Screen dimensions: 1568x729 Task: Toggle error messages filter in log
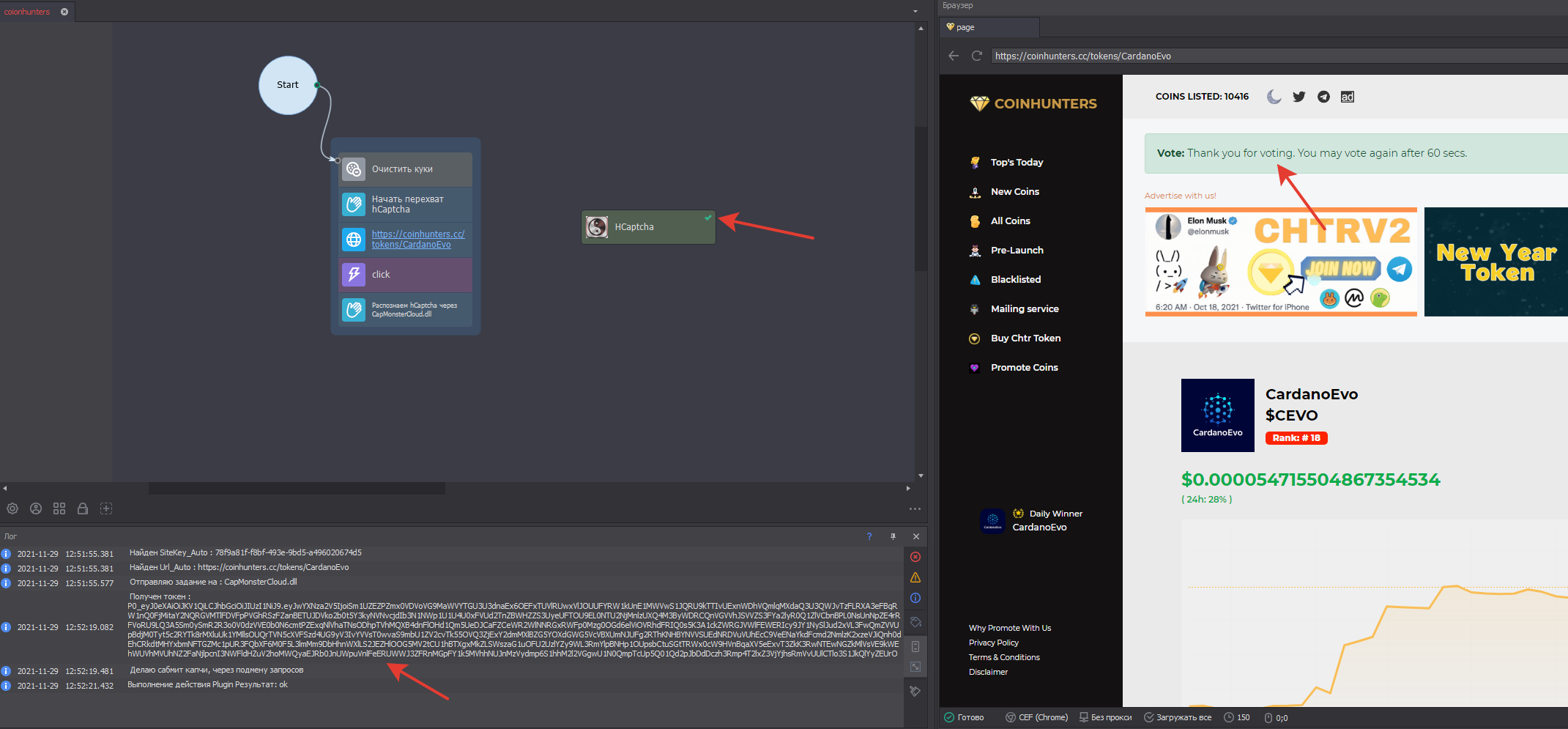915,557
